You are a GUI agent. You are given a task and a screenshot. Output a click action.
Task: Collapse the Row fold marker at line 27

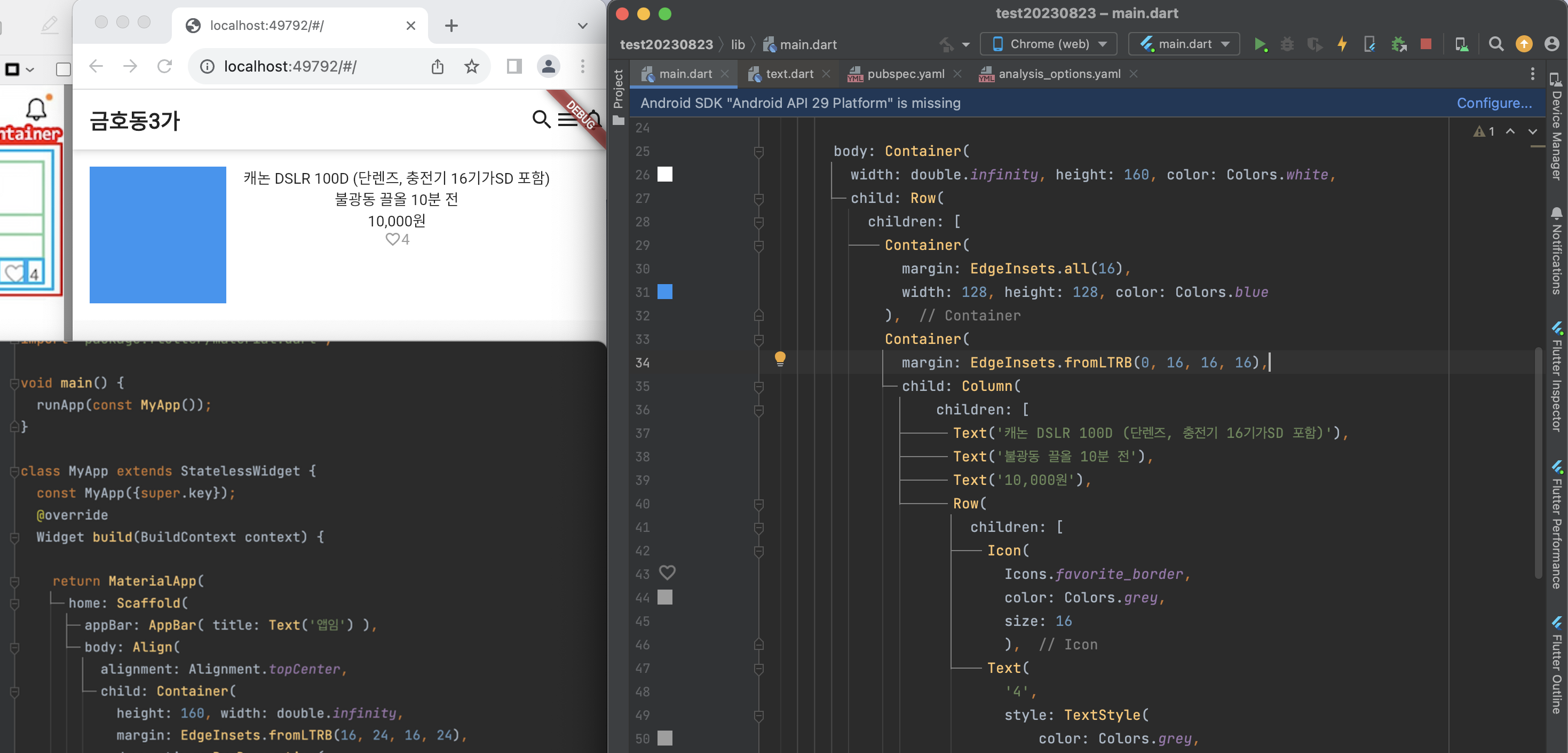pos(758,199)
